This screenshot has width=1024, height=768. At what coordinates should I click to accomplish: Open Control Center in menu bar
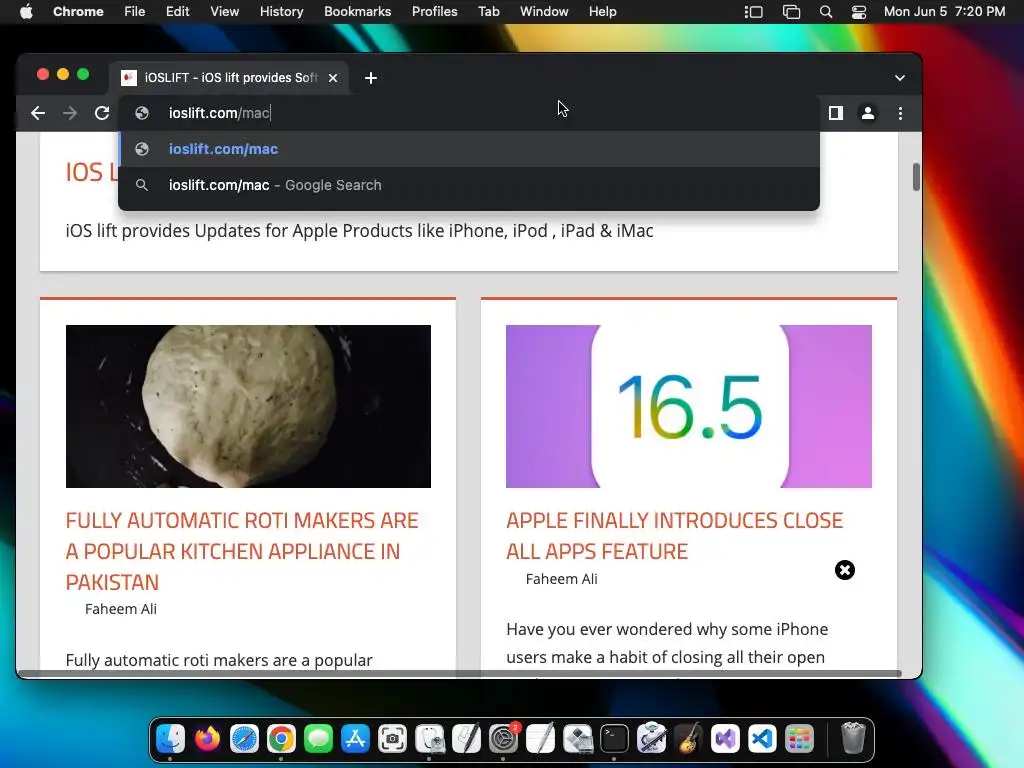pos(858,12)
